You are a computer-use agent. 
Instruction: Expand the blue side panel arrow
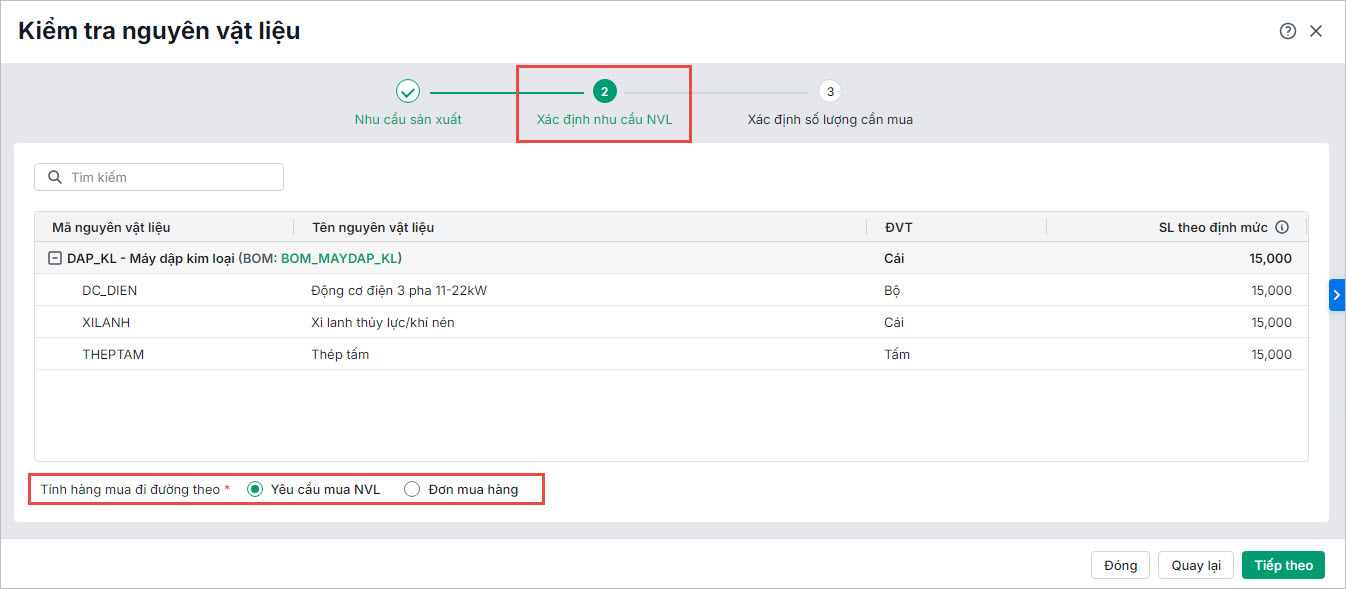1336,295
